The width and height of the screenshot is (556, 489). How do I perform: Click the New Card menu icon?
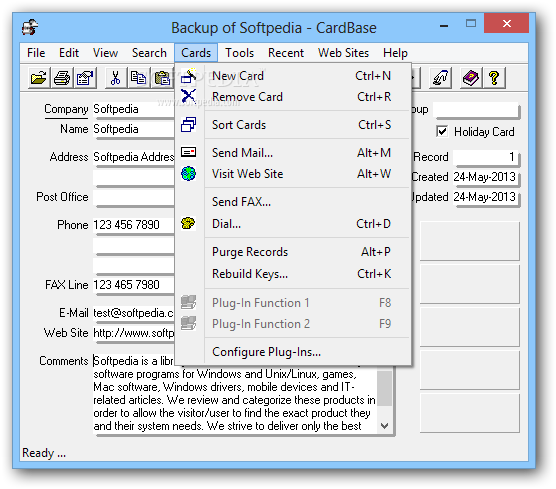188,76
